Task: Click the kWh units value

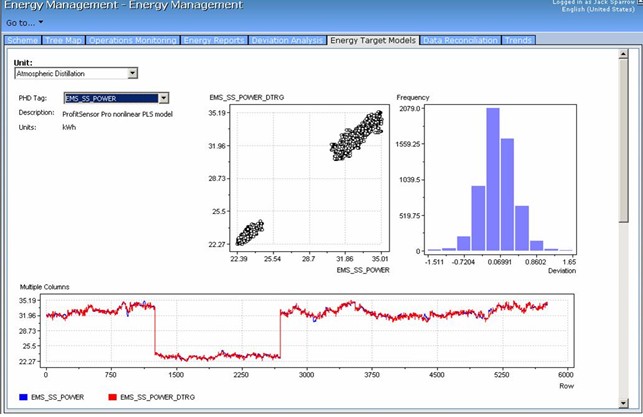Action: click(69, 127)
